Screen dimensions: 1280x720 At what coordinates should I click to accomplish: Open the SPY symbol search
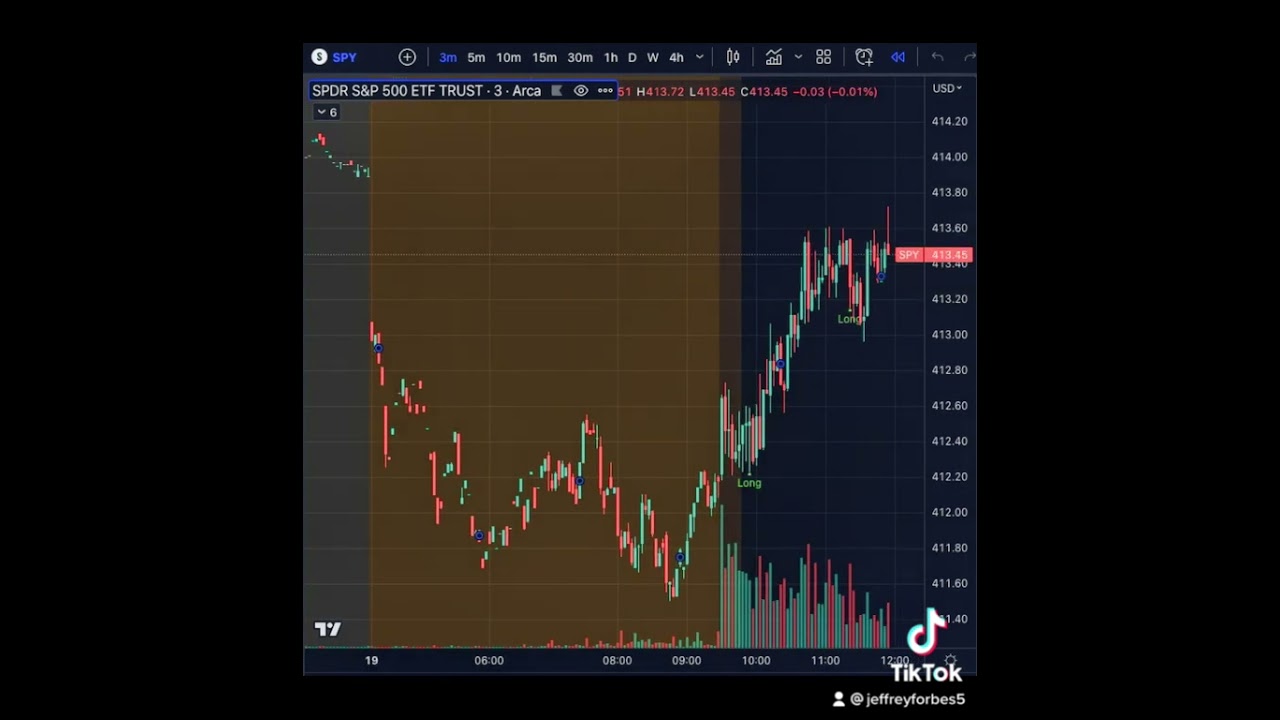334,57
